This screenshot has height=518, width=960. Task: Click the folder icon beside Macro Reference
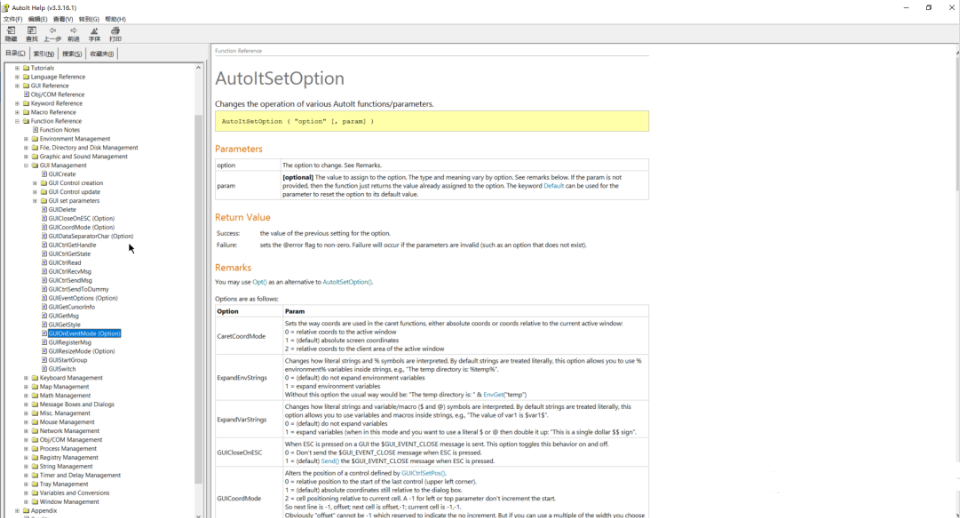26,113
